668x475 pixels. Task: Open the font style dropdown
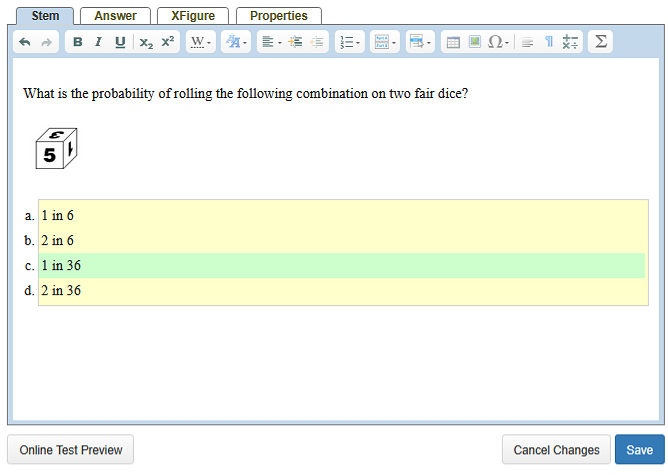coord(236,42)
